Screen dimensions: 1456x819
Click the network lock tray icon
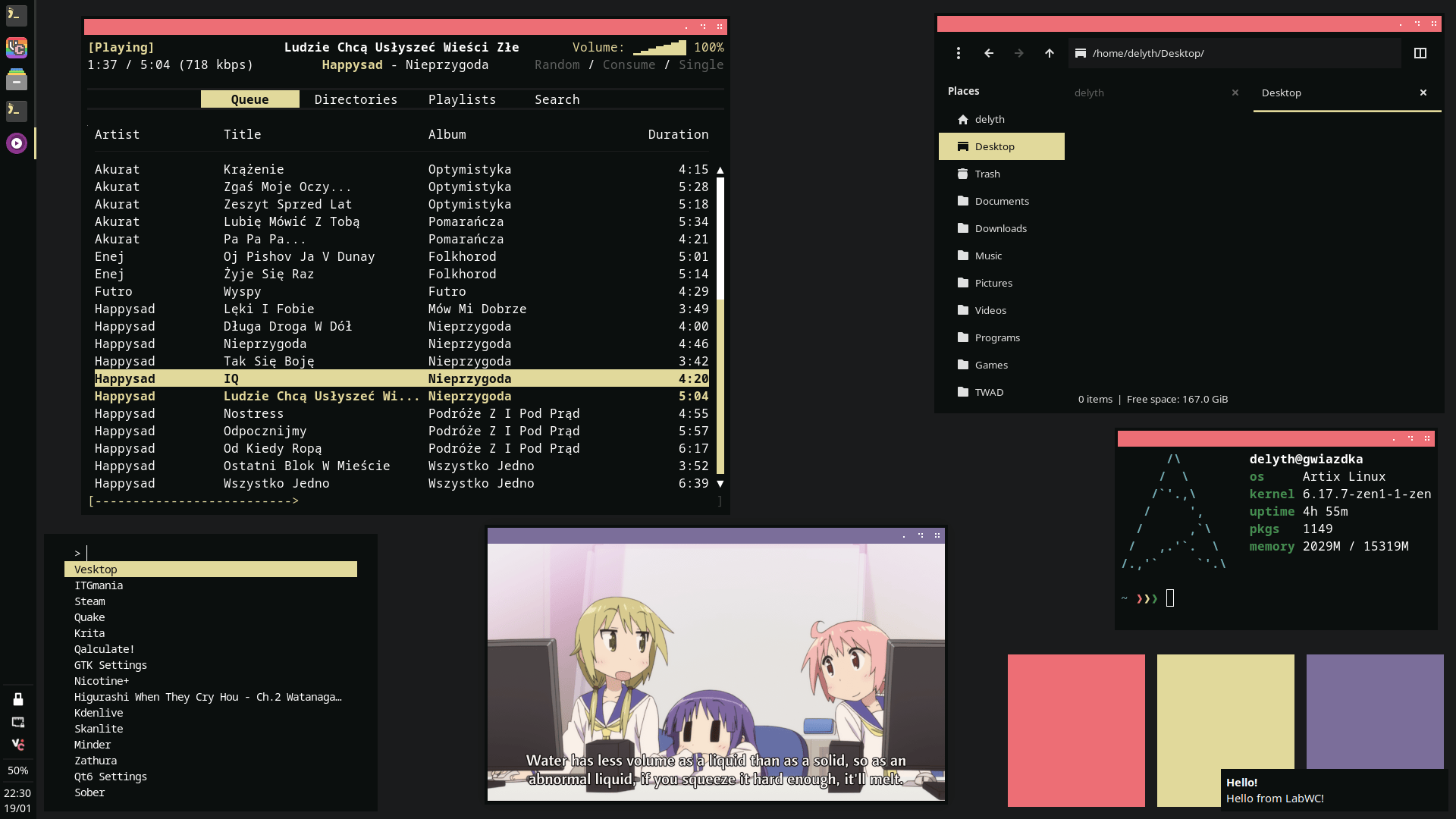tap(18, 722)
